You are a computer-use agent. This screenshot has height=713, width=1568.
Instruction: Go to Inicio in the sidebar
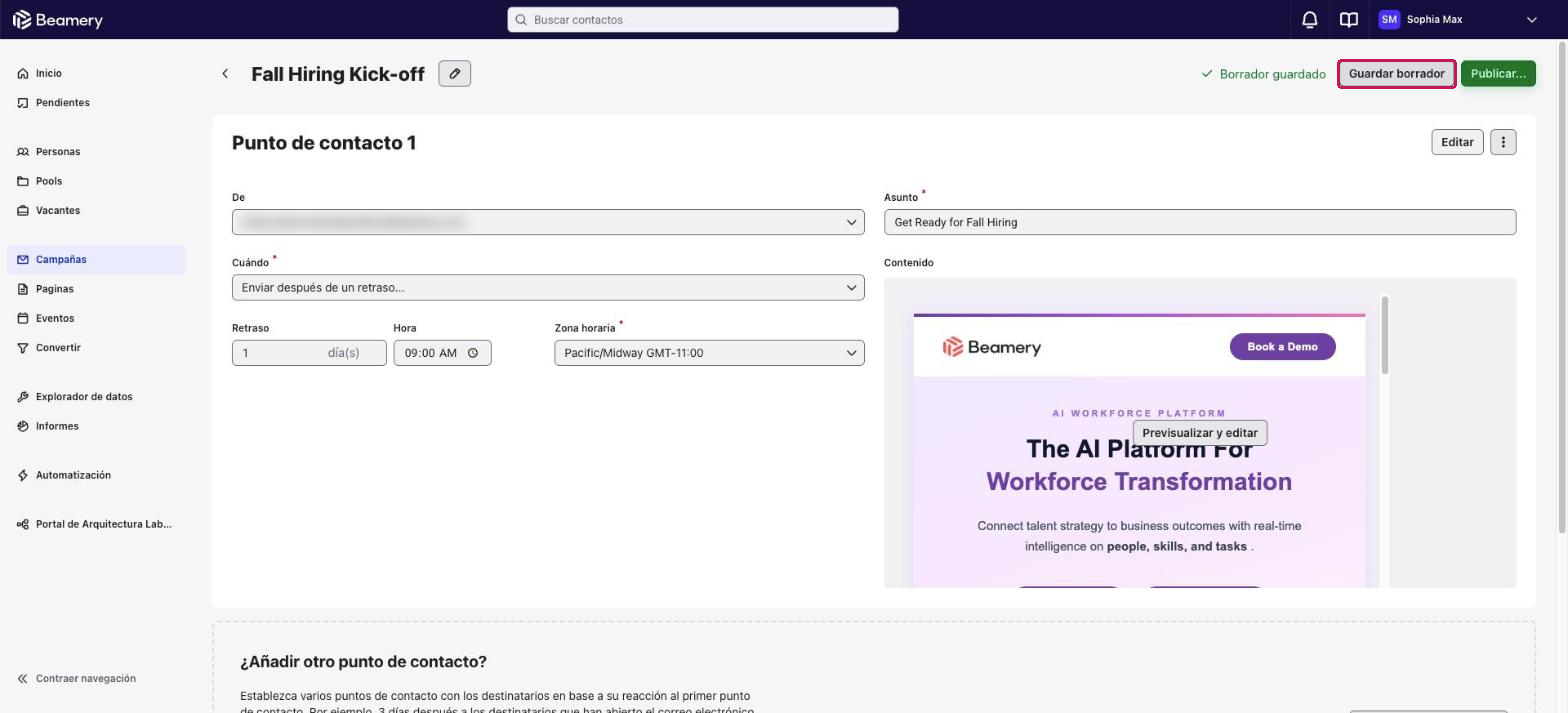click(x=48, y=74)
